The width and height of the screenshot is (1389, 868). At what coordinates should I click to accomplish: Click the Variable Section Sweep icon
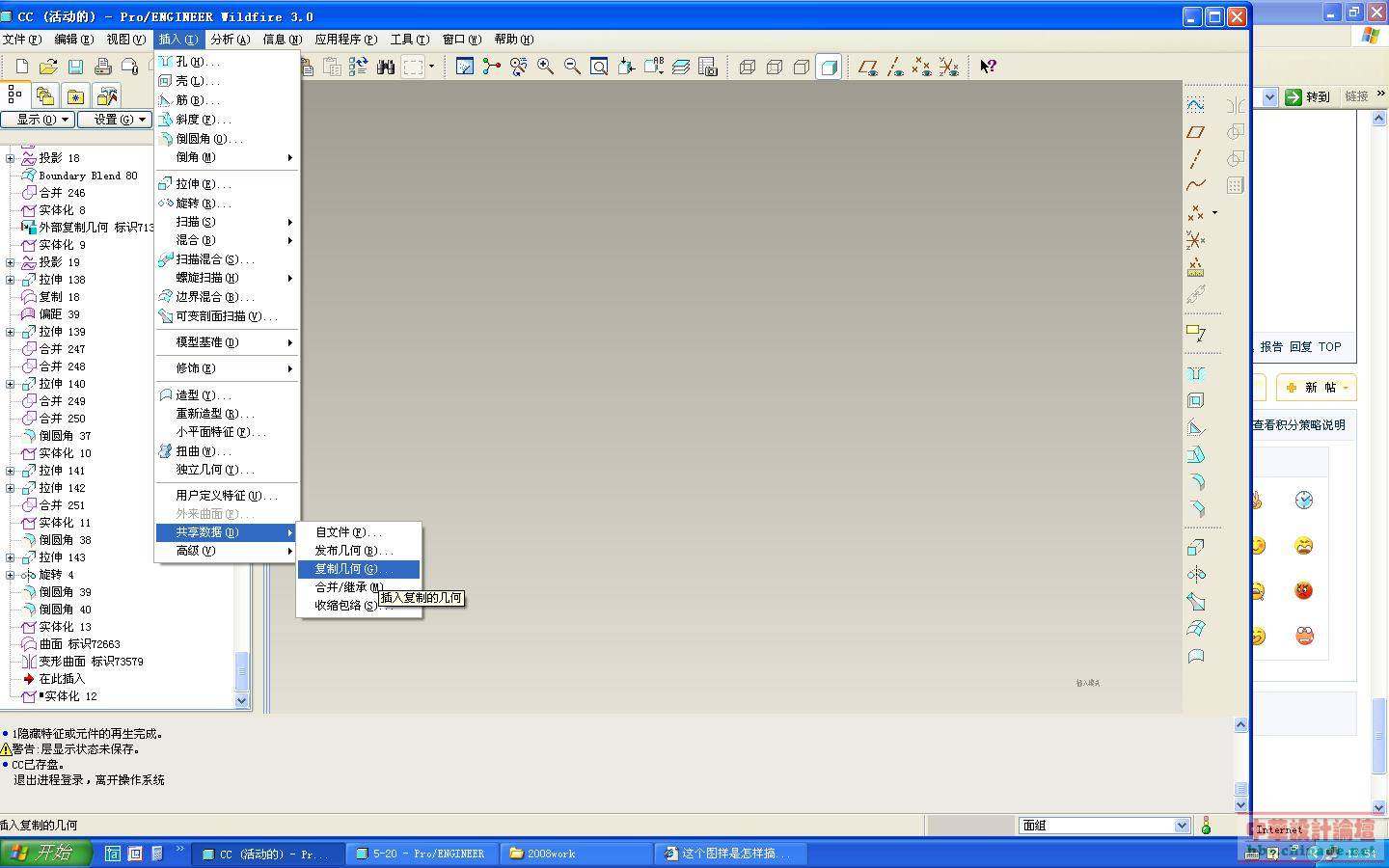click(x=1196, y=602)
